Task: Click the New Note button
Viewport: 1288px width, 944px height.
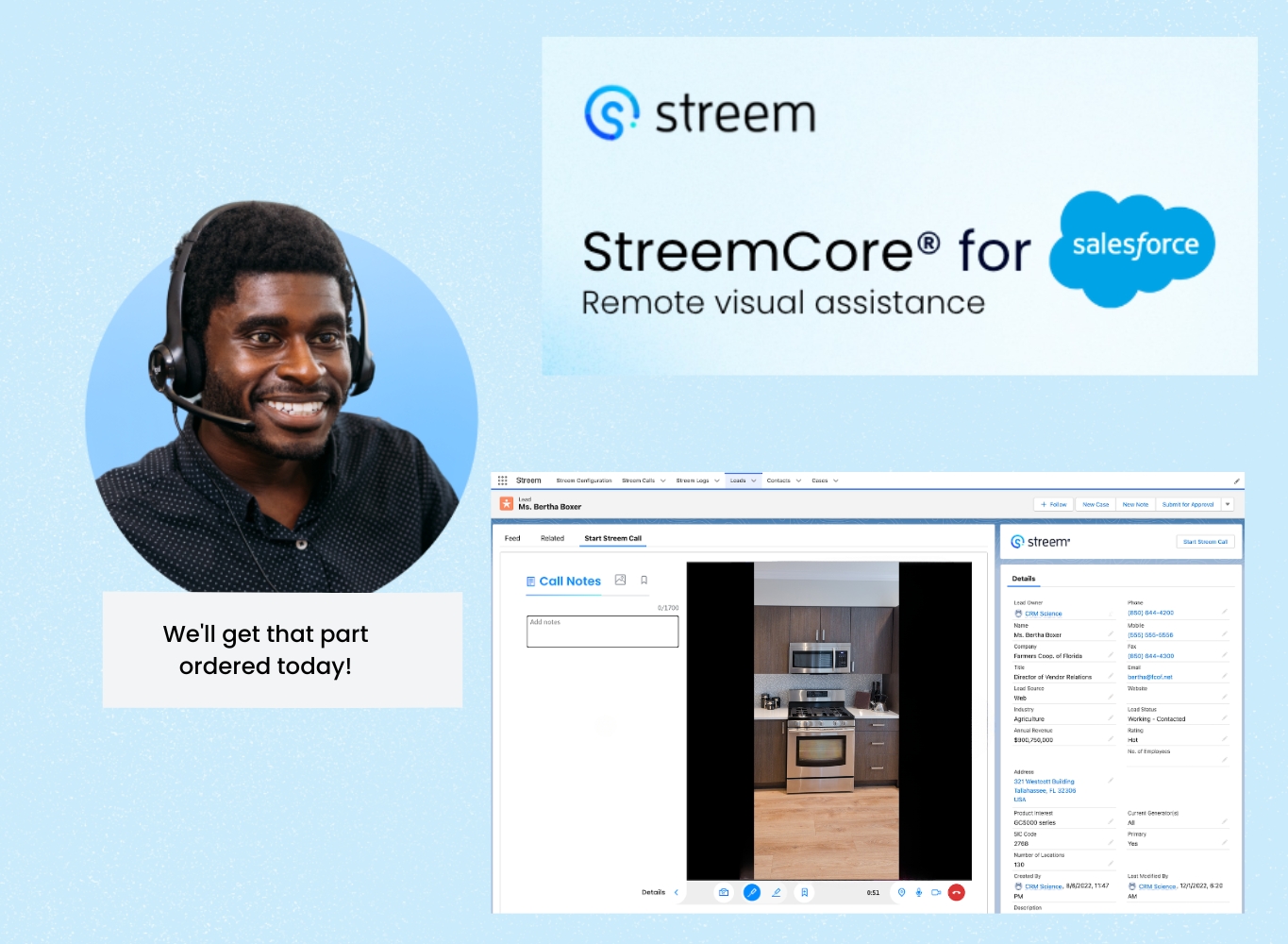Action: 1135,504
